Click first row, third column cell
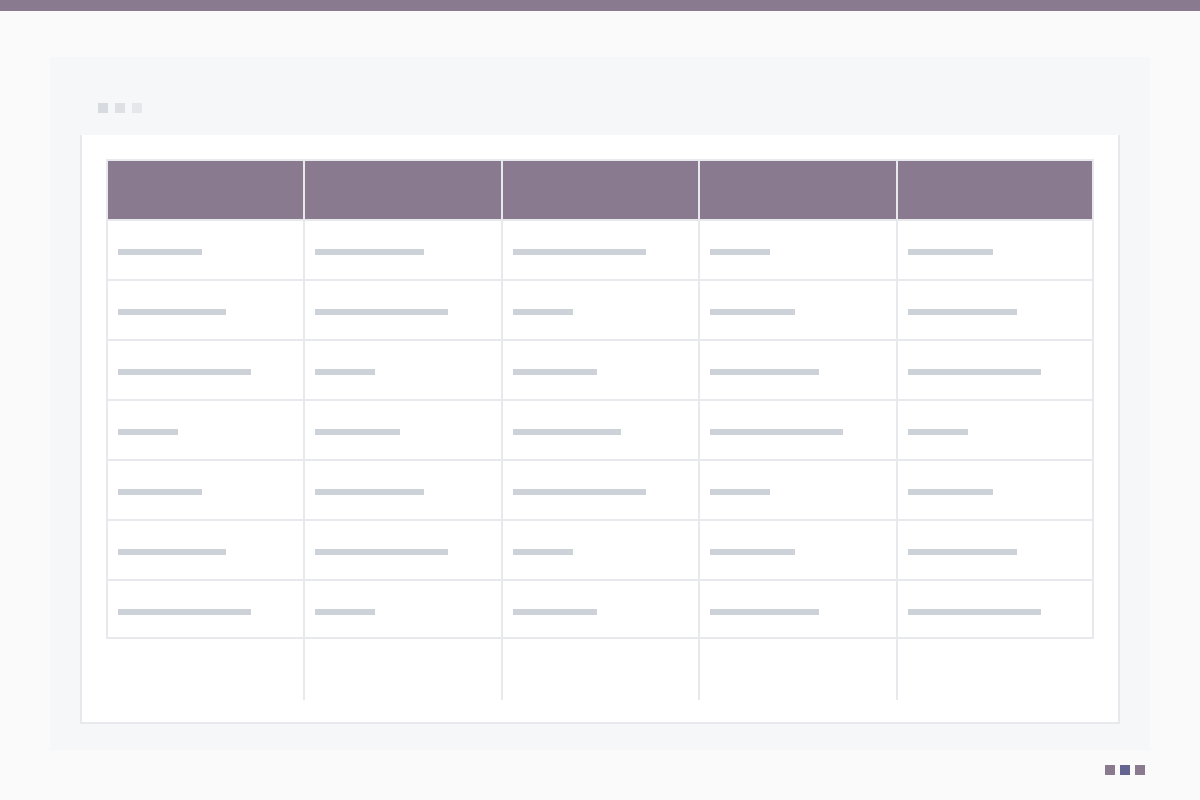This screenshot has width=1200, height=800. [x=600, y=250]
